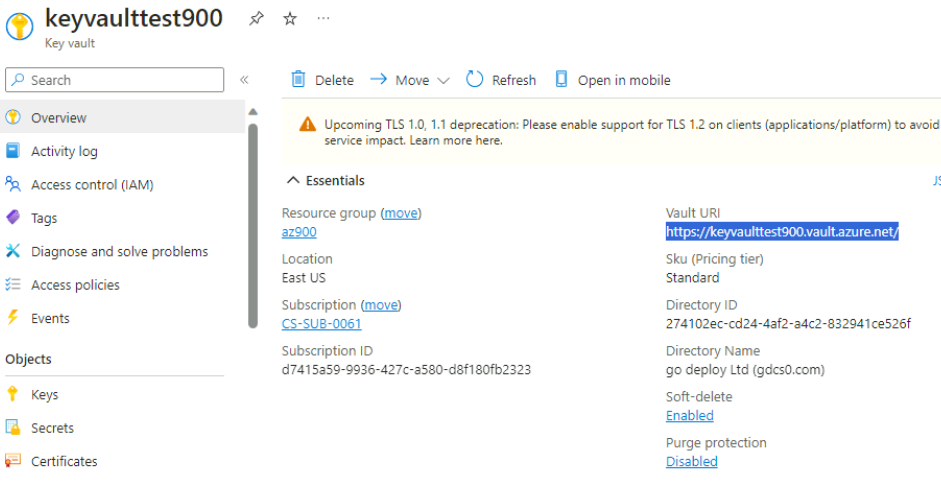Mark key vault as favorite star
Viewport: 941px width, 482px height.
(289, 19)
